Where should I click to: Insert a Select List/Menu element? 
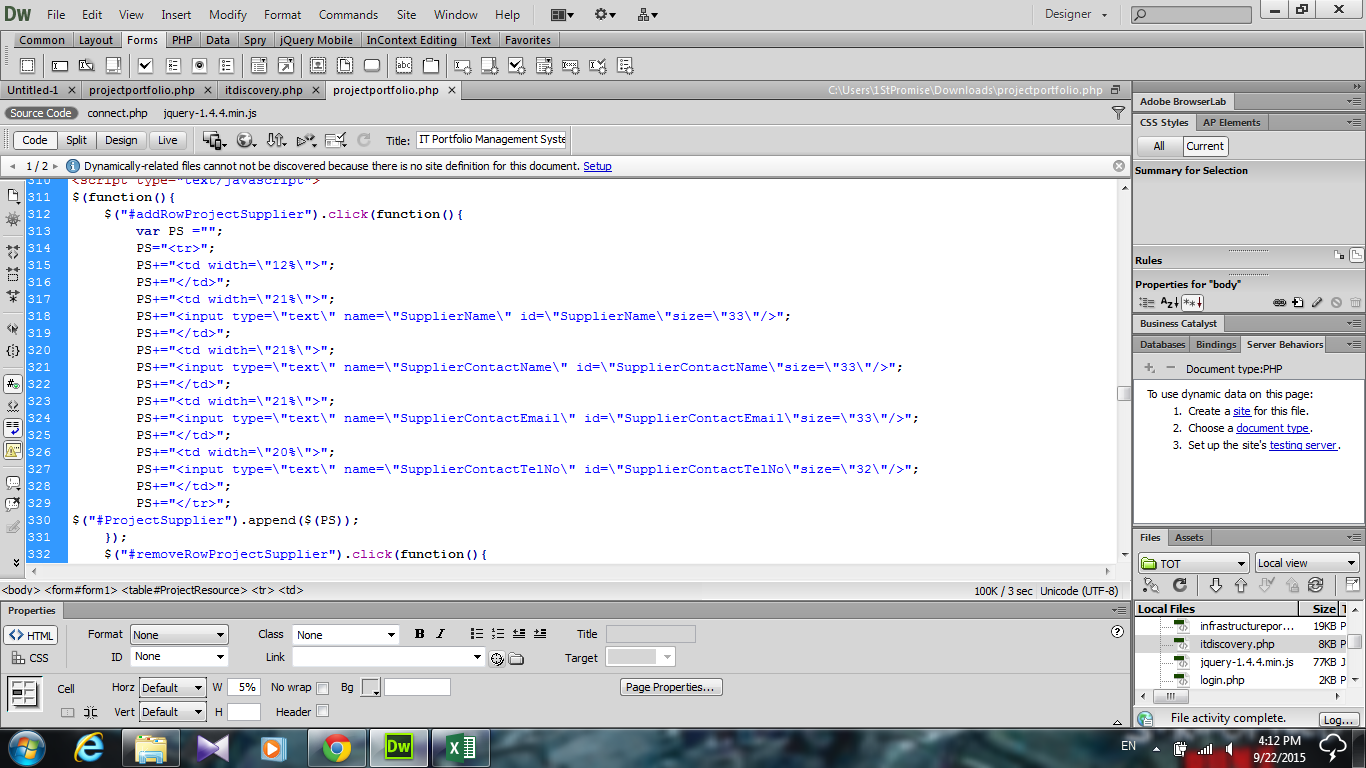pyautogui.click(x=258, y=66)
